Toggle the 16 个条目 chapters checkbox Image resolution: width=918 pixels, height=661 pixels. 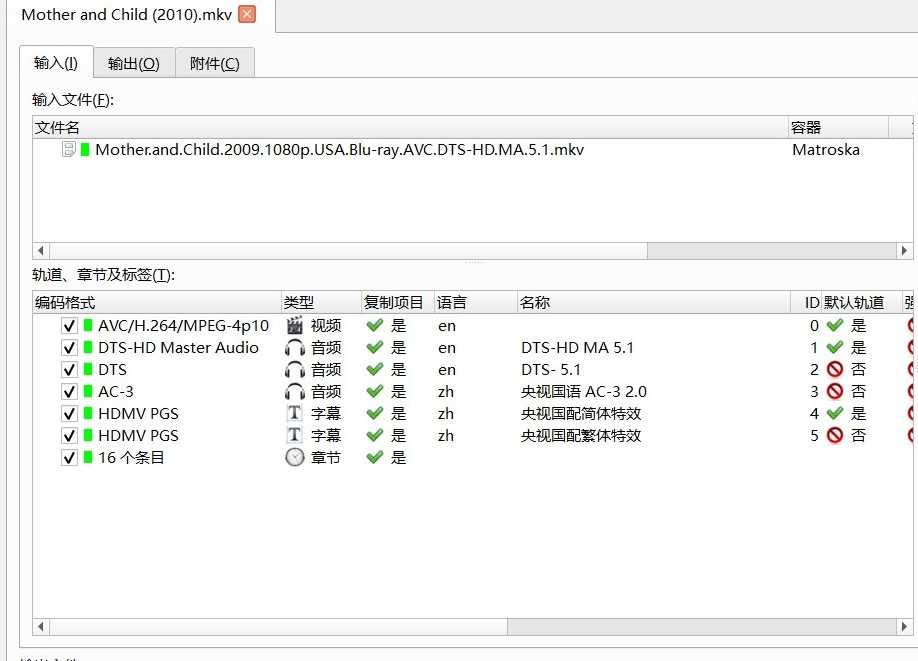point(69,458)
